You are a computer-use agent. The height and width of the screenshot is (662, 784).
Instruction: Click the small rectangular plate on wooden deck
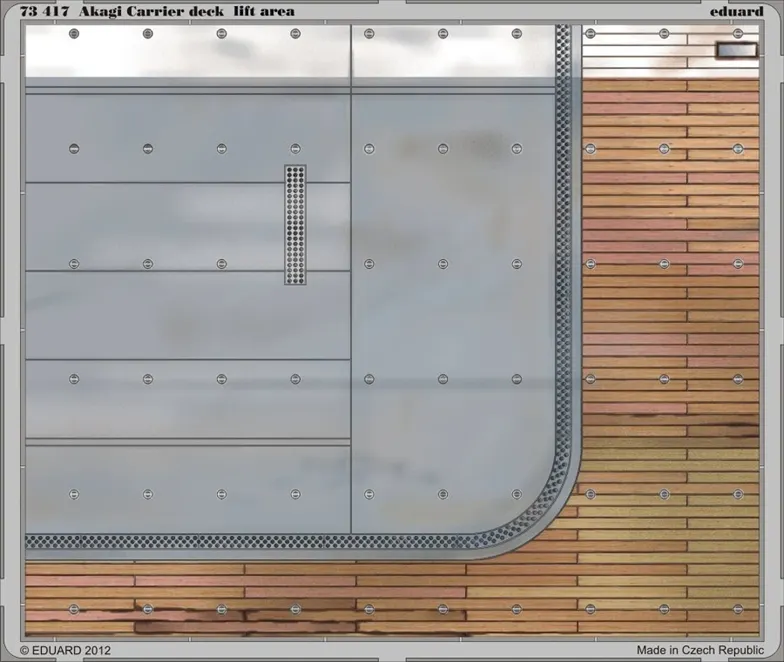pyautogui.click(x=736, y=50)
